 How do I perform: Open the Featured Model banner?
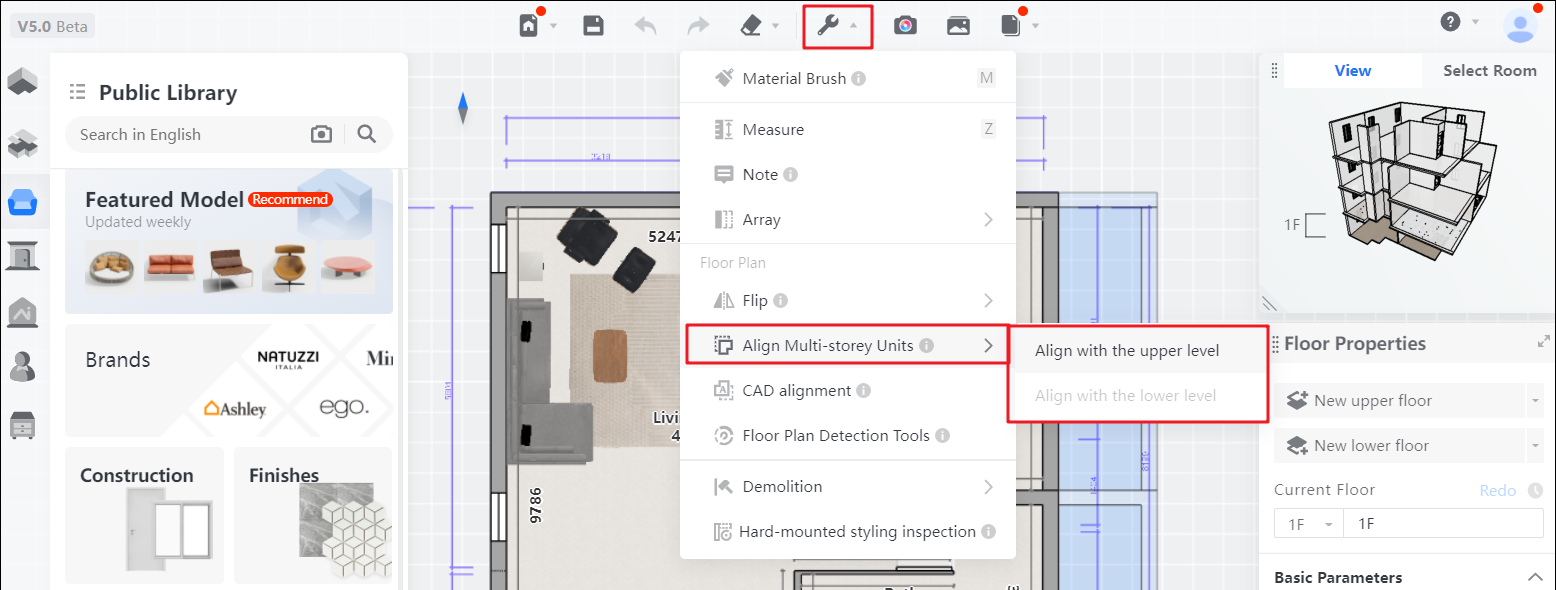[229, 241]
